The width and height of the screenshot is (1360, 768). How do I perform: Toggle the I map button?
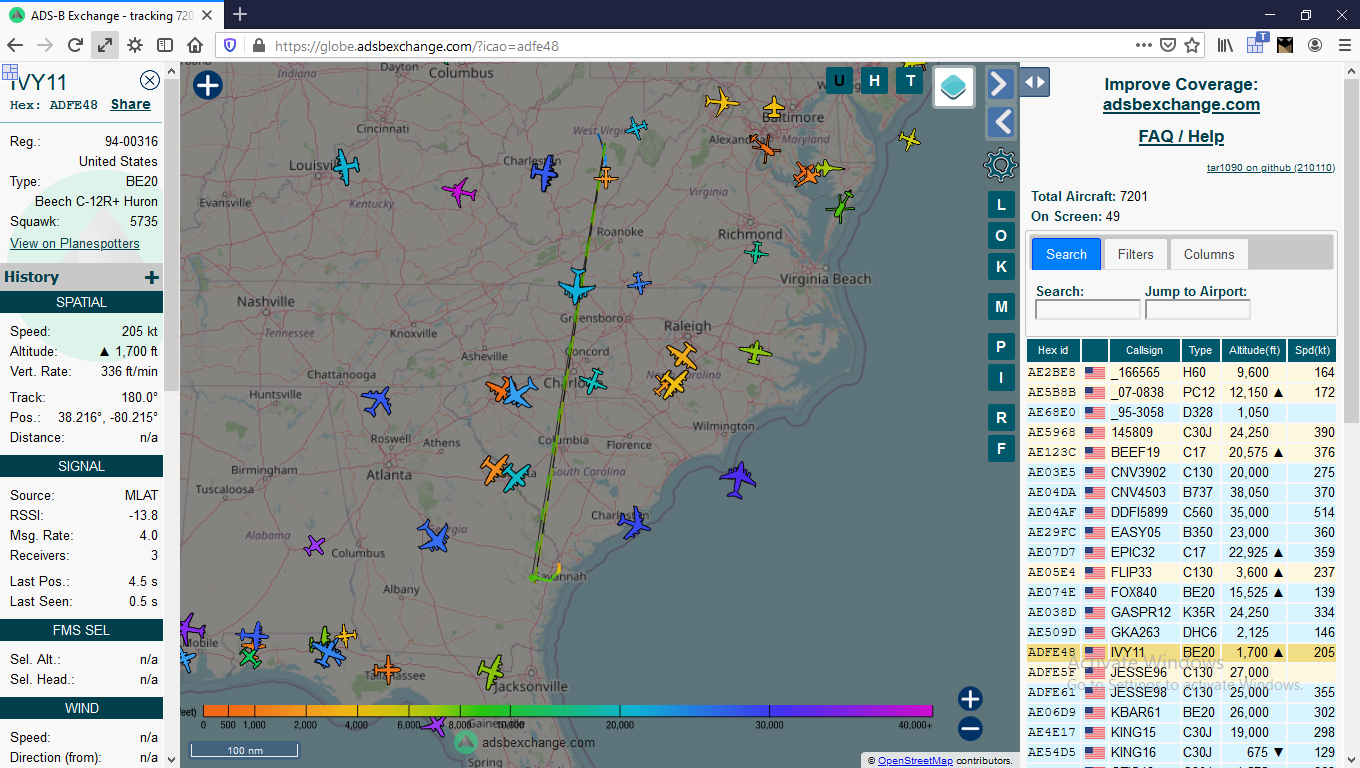point(1001,377)
